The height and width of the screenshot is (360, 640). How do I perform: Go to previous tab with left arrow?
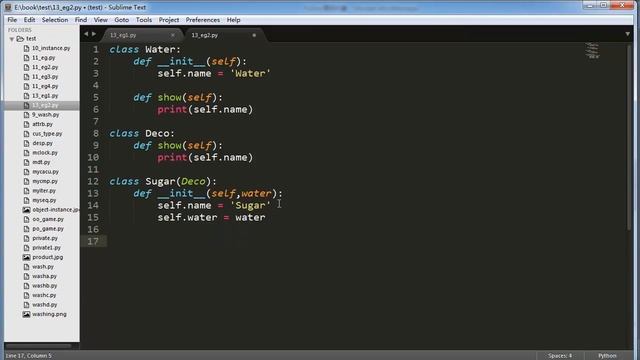[86, 34]
